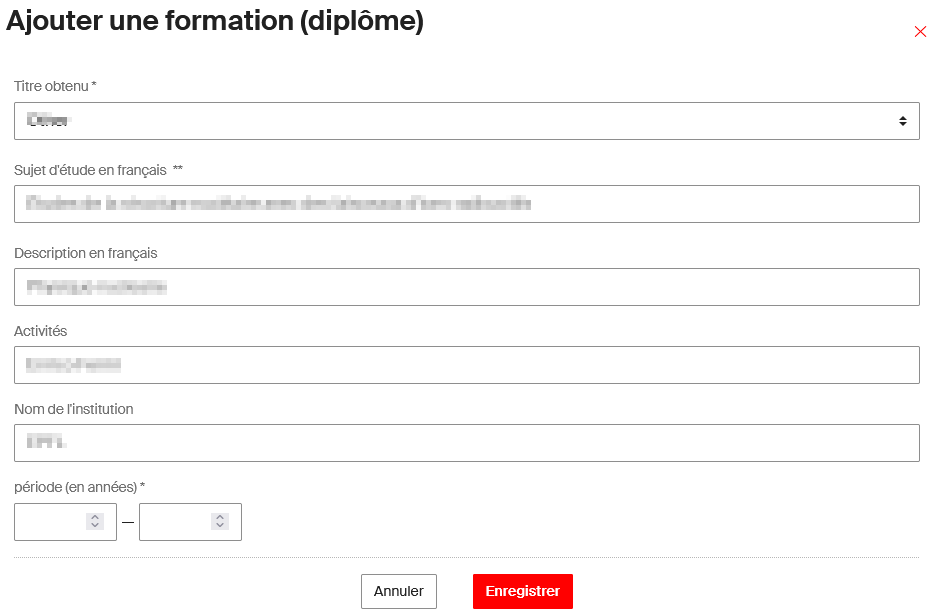Click the Nom de l'institution field
932x614 pixels.
(x=465, y=442)
